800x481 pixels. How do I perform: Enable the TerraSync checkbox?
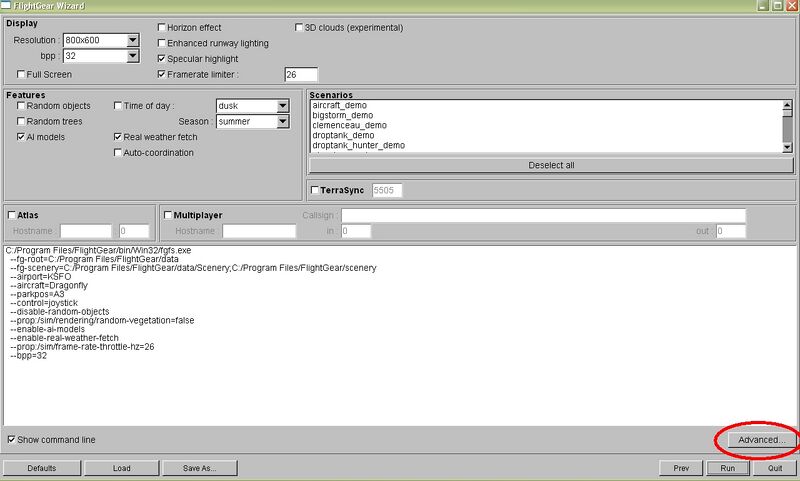(x=315, y=190)
